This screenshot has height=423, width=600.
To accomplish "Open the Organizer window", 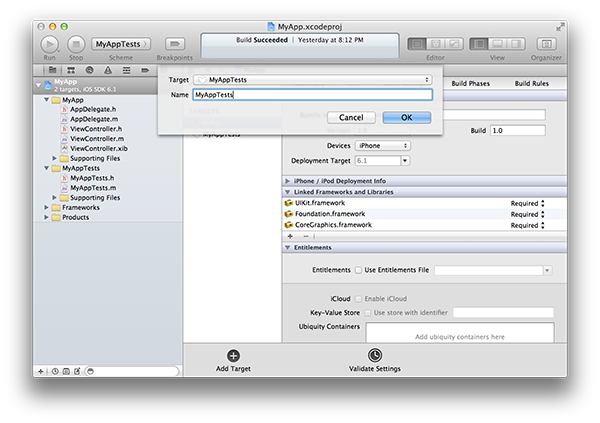I will click(x=546, y=44).
